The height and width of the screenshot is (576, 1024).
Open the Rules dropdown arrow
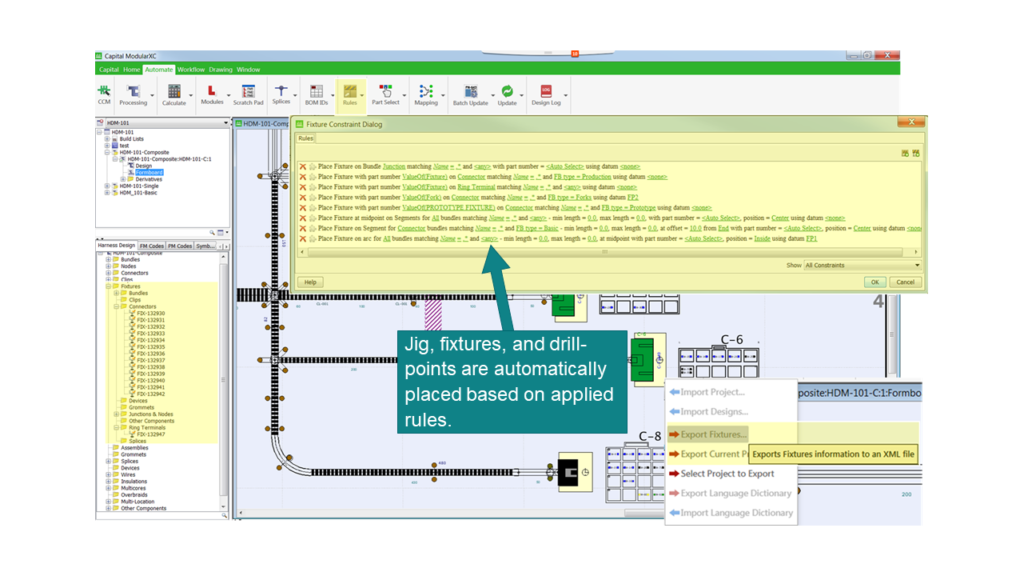tap(362, 96)
